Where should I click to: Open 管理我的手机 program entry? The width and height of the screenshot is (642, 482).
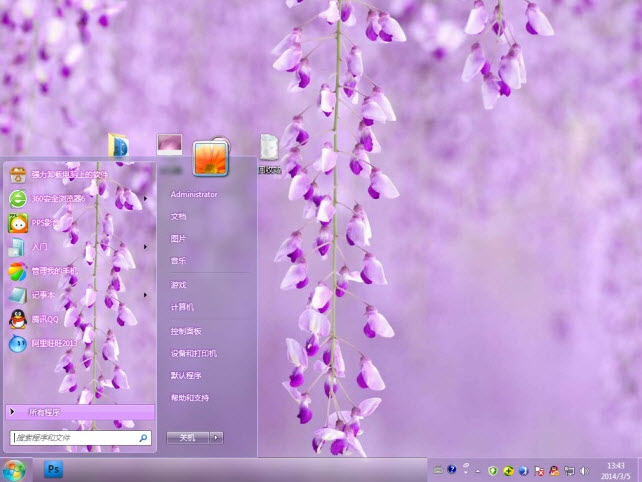click(x=54, y=271)
